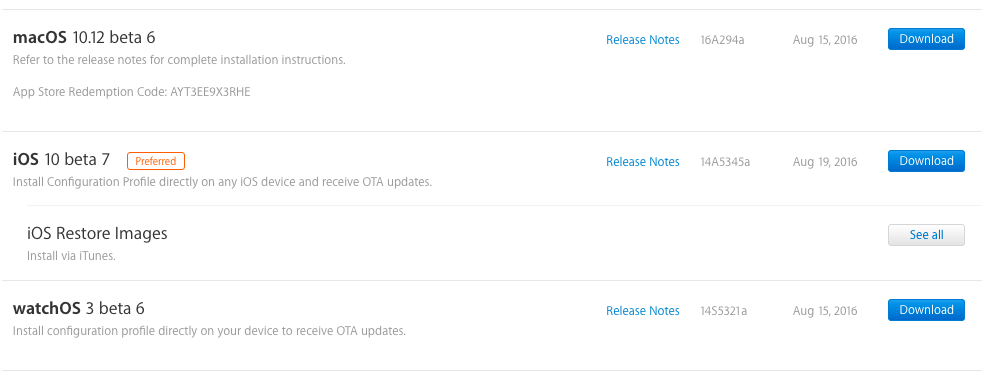See all iOS Restore Images
Screen dimensions: 996x372
926,235
